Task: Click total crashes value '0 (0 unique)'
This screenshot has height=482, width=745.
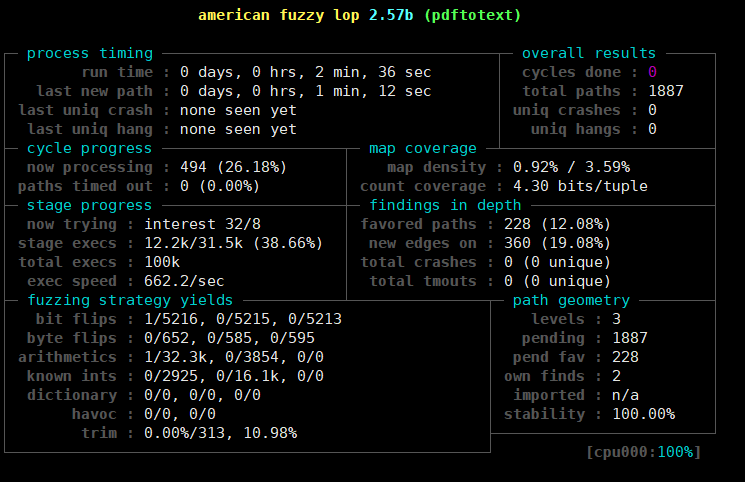Action: pyautogui.click(x=557, y=262)
